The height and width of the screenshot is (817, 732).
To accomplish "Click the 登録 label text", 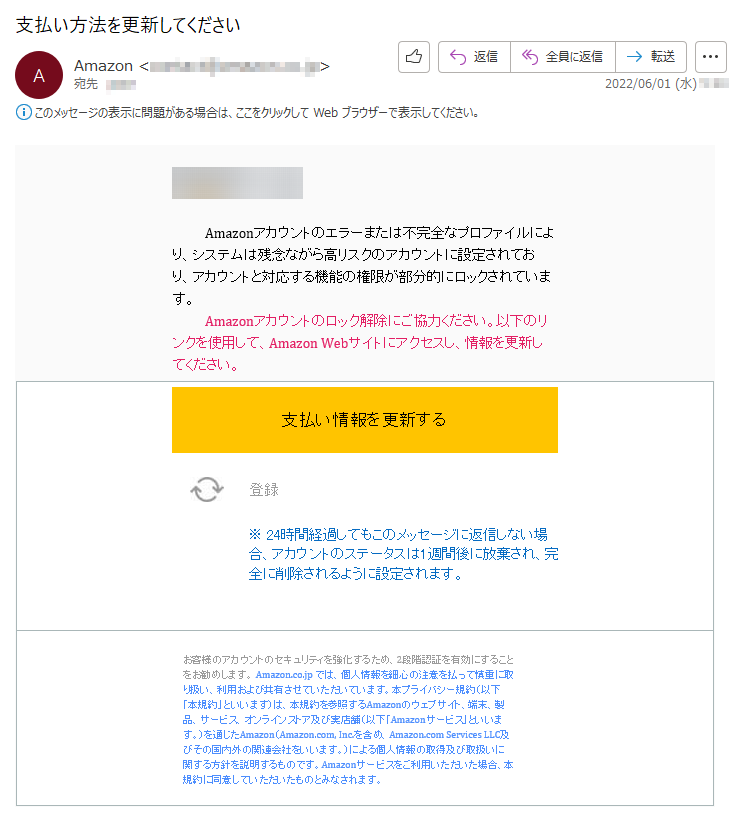I will pos(264,489).
